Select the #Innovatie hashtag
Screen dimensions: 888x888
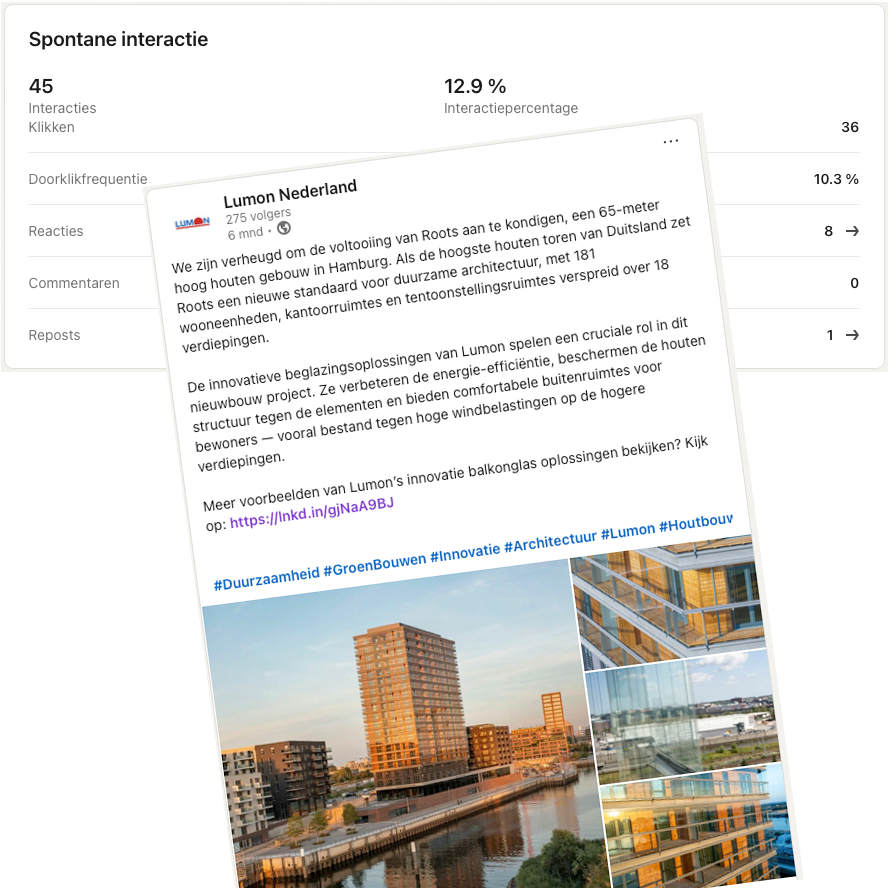[x=464, y=552]
